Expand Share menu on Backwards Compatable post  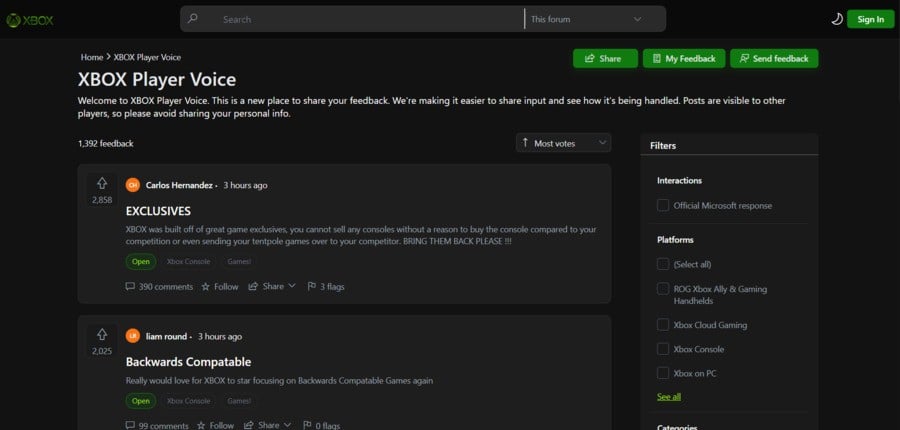click(267, 425)
